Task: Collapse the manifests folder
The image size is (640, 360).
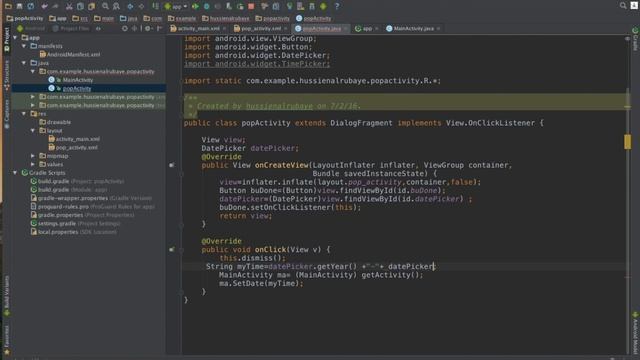Action: coord(24,46)
